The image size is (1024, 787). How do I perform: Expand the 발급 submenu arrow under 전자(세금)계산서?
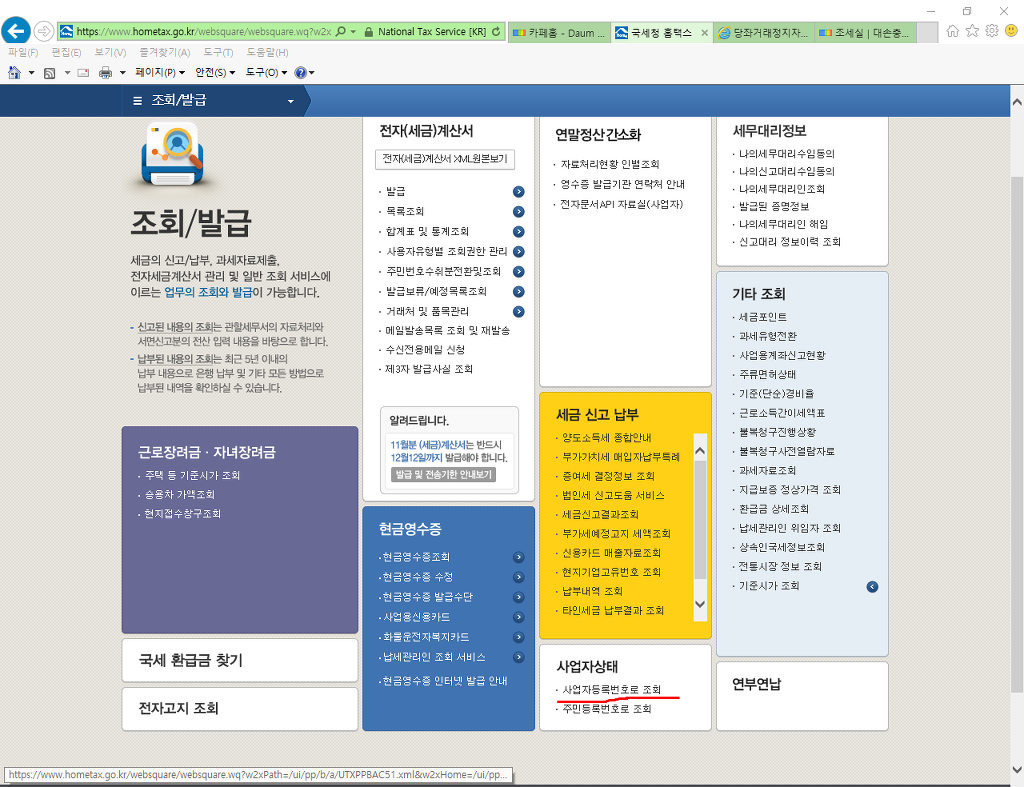(x=519, y=191)
